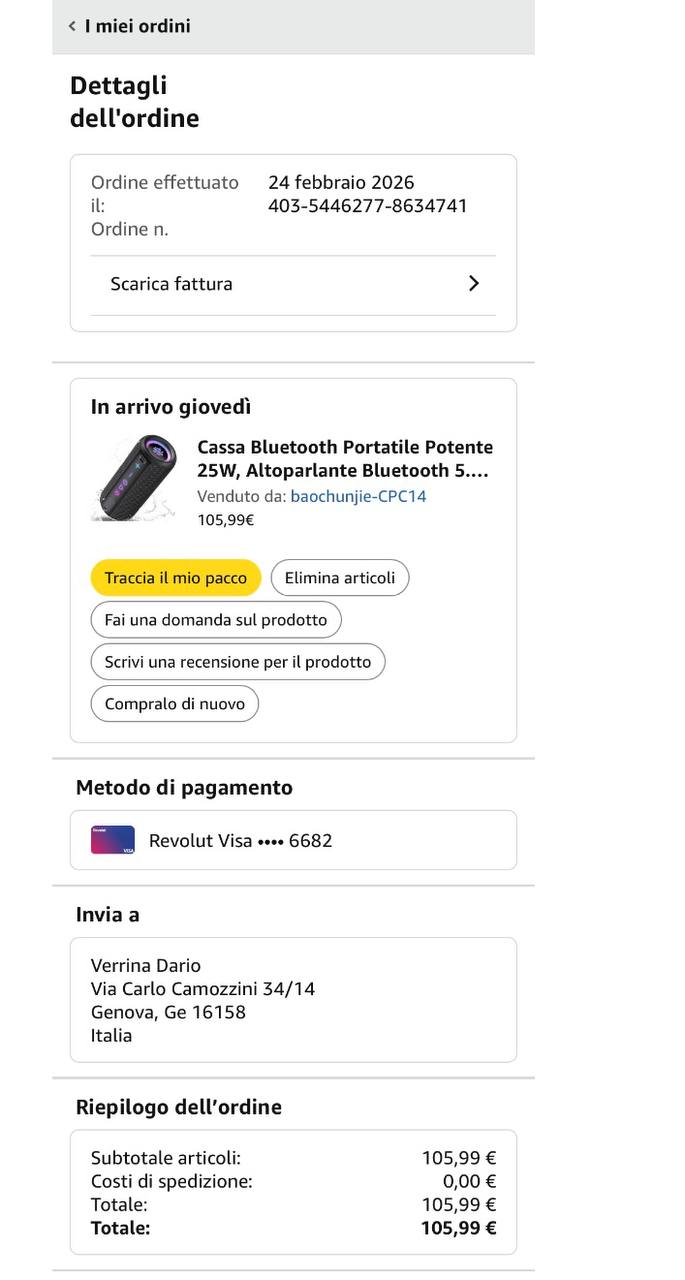
Task: Open the Cassa Bluetooth Portatile product title
Action: (x=345, y=459)
